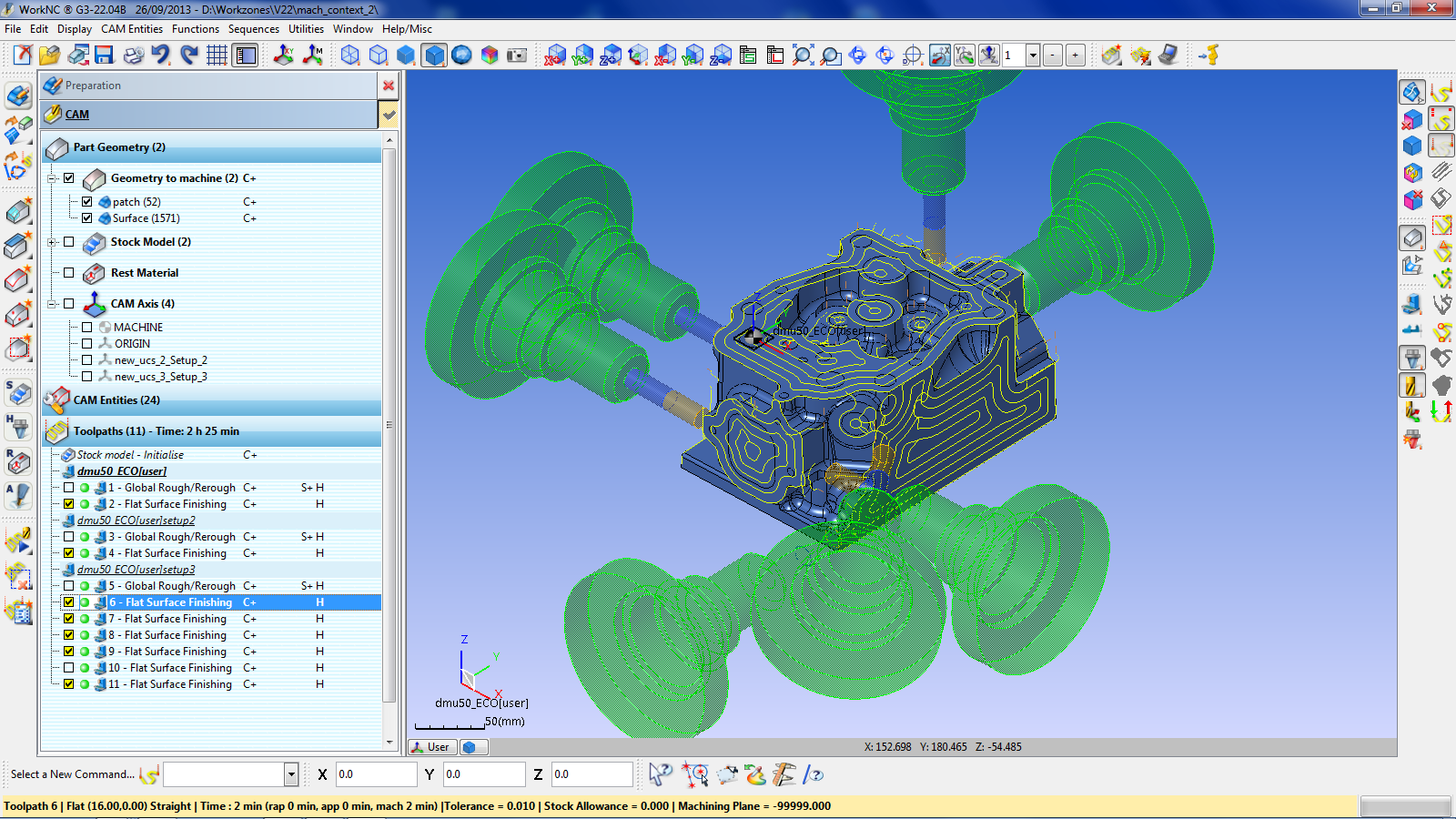Click the zoom fit magnifier icon
Viewport: 1456px width, 819px height.
[x=803, y=56]
